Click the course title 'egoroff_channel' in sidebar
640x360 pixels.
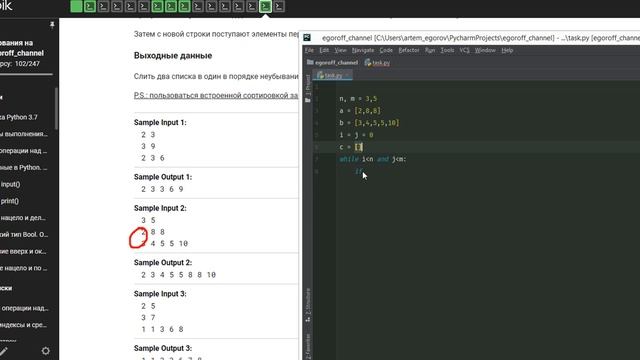[22, 53]
